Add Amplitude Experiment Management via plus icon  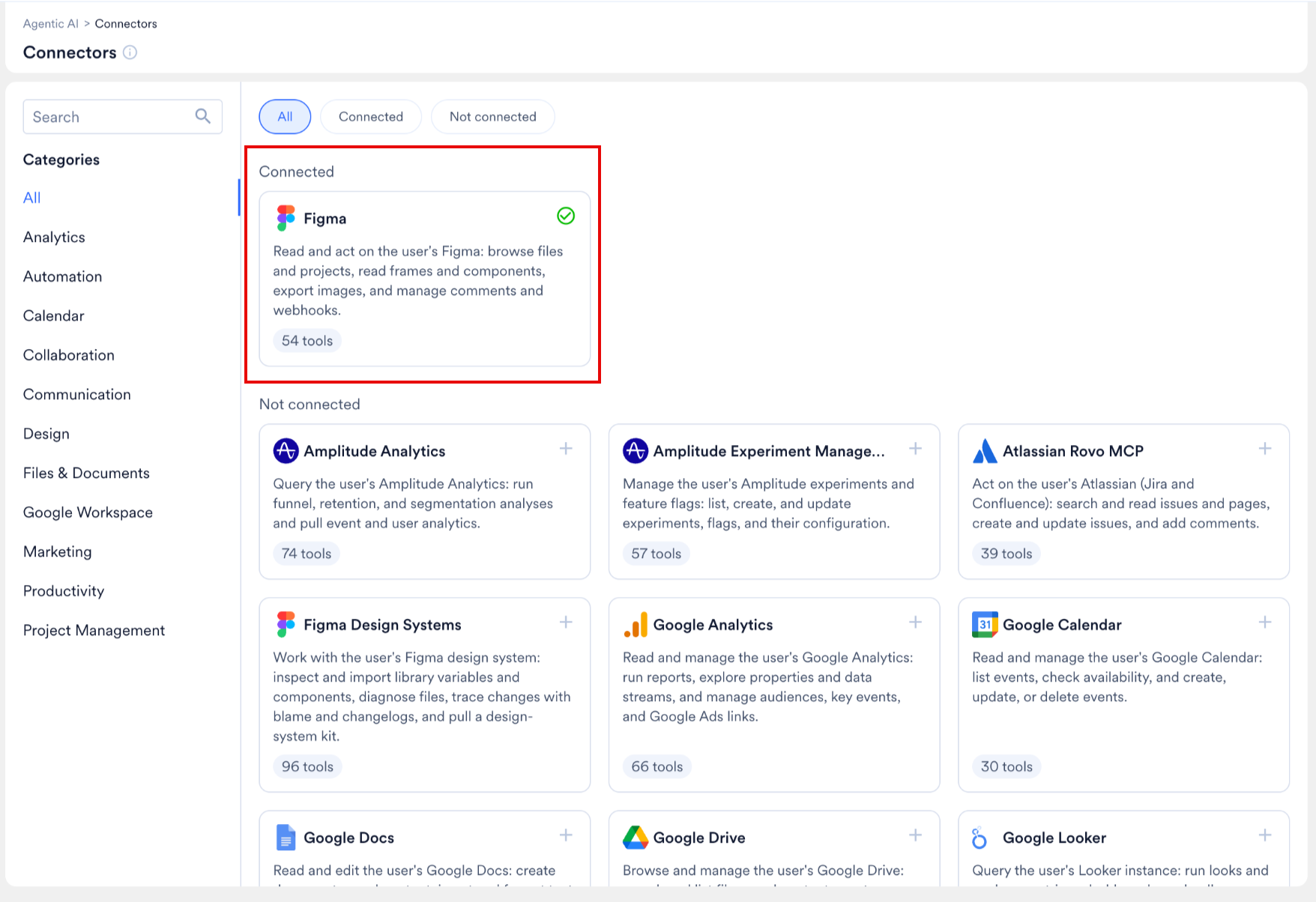click(x=915, y=449)
